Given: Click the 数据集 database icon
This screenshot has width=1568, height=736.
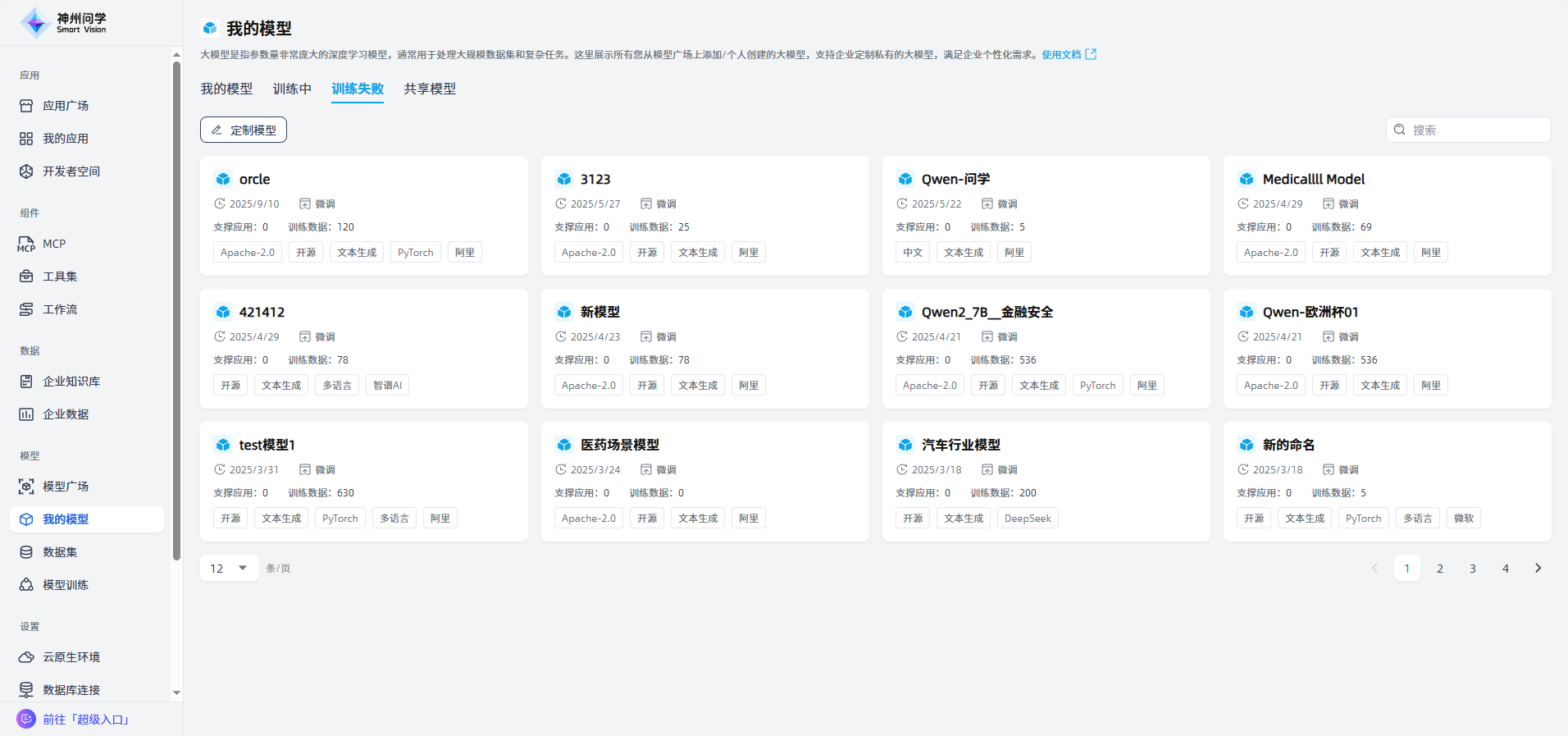Looking at the screenshot, I should [x=26, y=552].
